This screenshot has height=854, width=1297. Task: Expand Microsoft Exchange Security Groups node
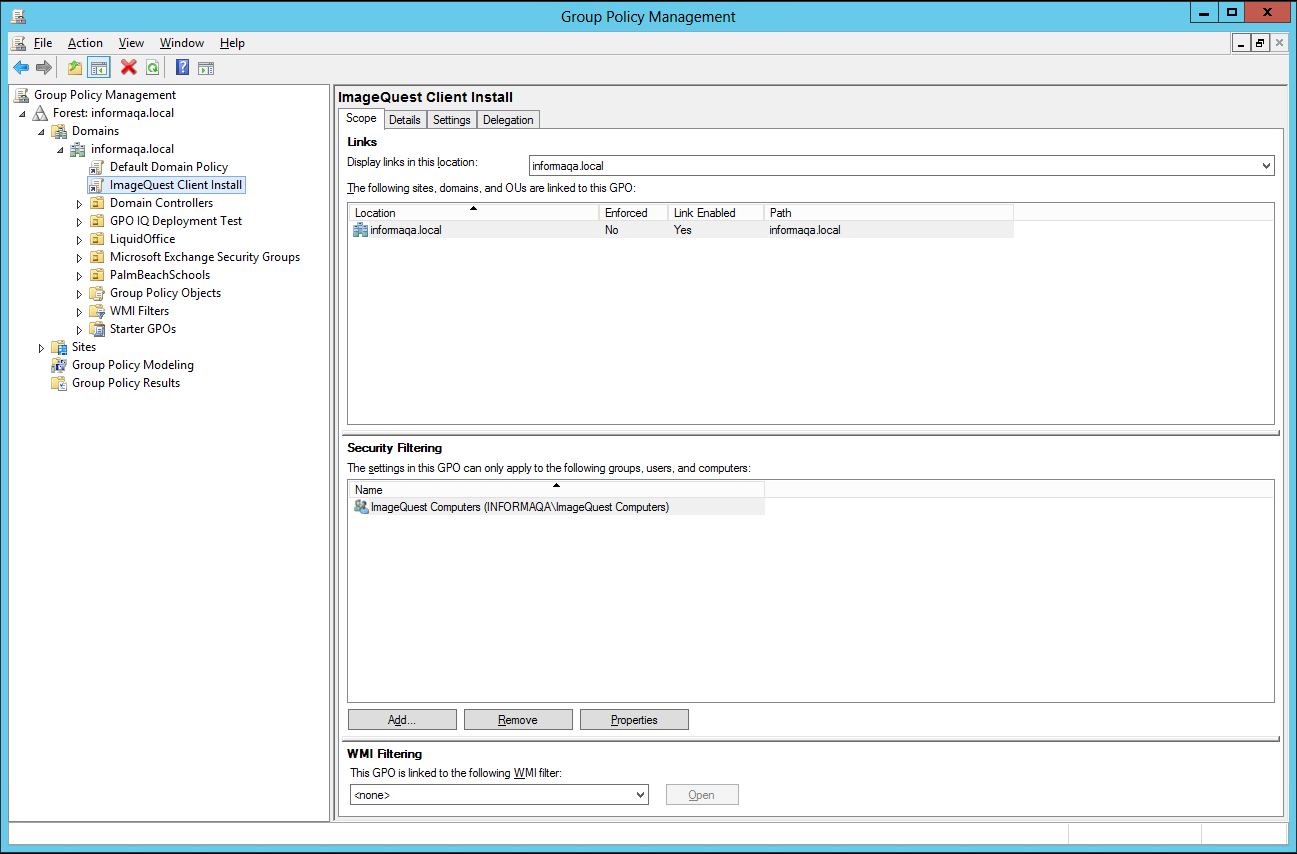coord(80,258)
